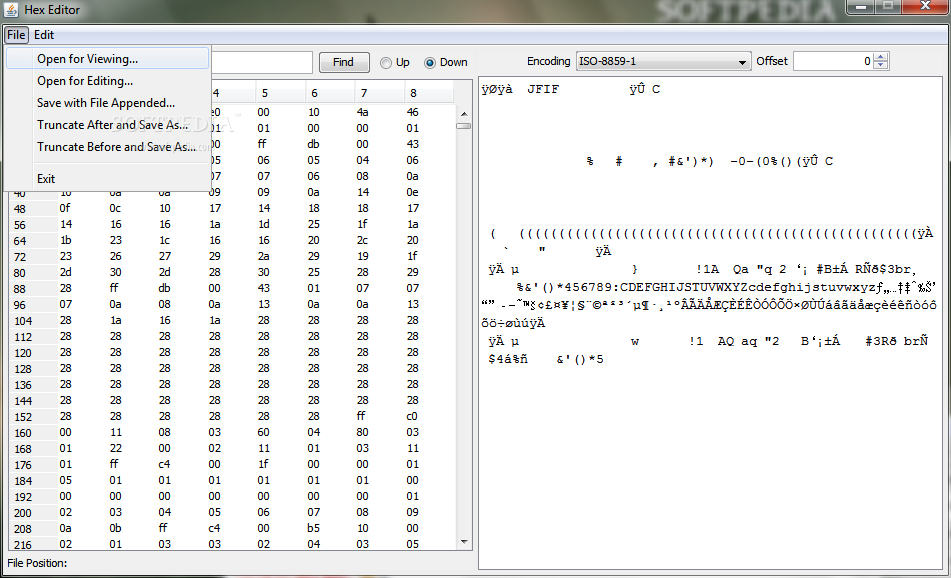Image resolution: width=951 pixels, height=578 pixels.
Task: Select Truncate After and Save As...
Action: 107,125
